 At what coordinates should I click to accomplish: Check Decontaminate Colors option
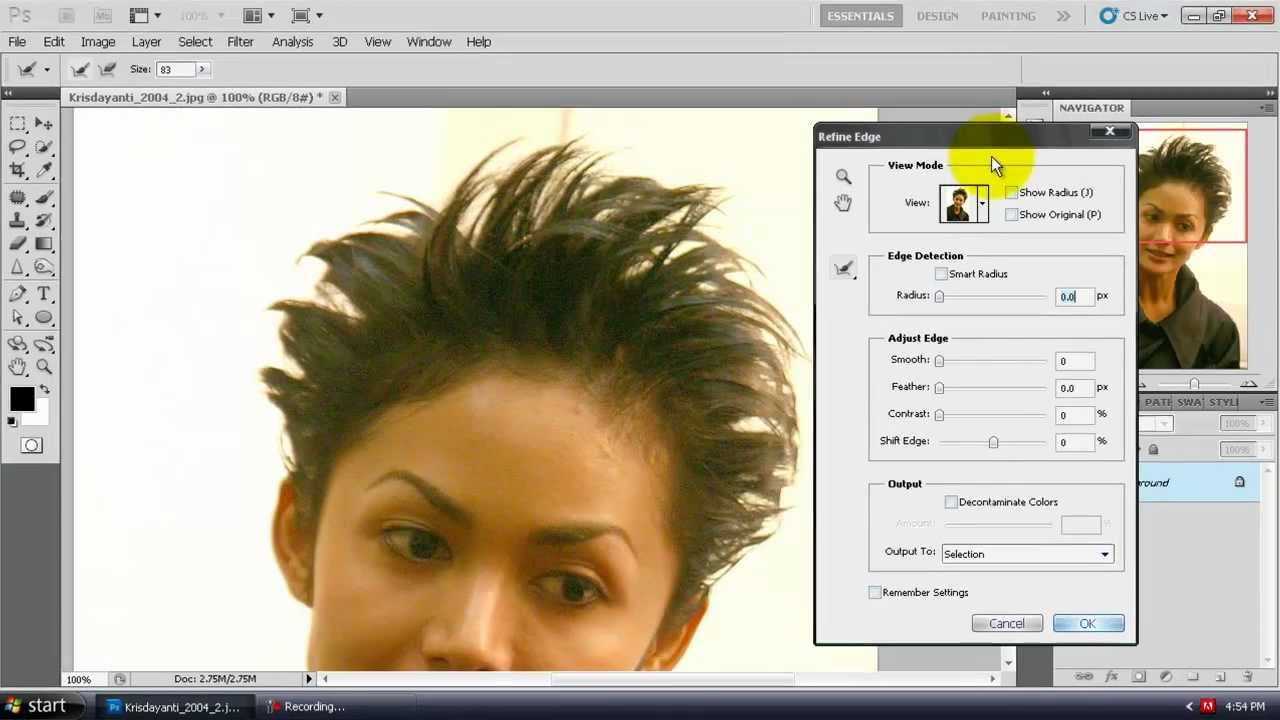click(951, 502)
